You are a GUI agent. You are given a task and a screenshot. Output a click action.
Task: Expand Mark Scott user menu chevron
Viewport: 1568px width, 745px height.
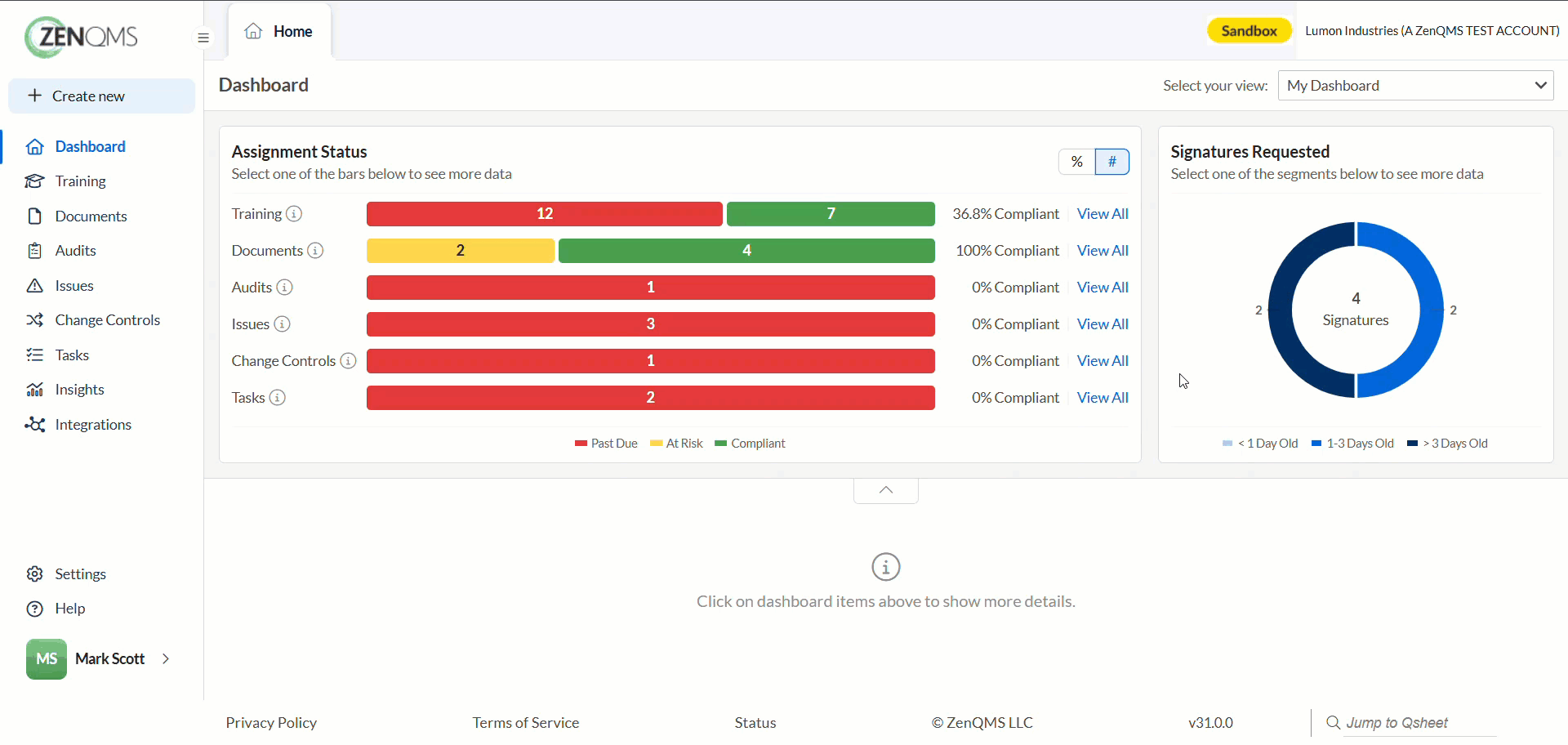click(166, 659)
